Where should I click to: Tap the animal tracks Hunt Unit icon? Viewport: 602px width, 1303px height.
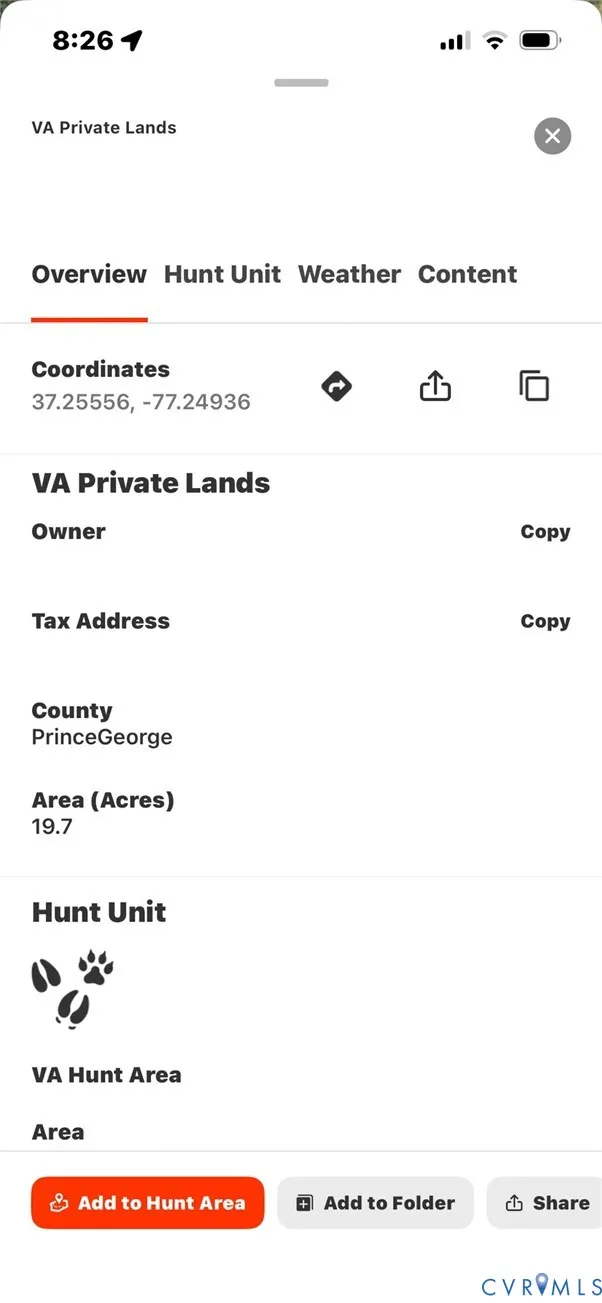click(72, 988)
